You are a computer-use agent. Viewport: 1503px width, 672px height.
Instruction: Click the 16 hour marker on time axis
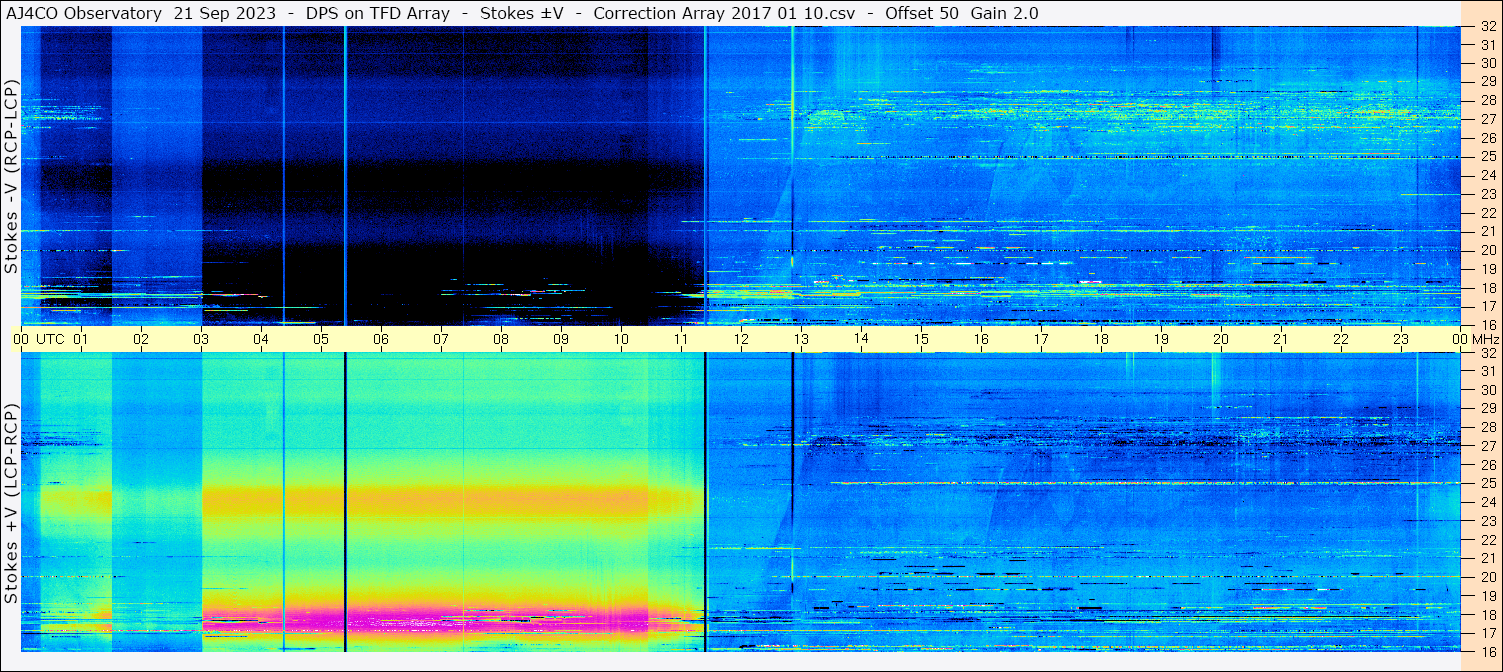(981, 339)
